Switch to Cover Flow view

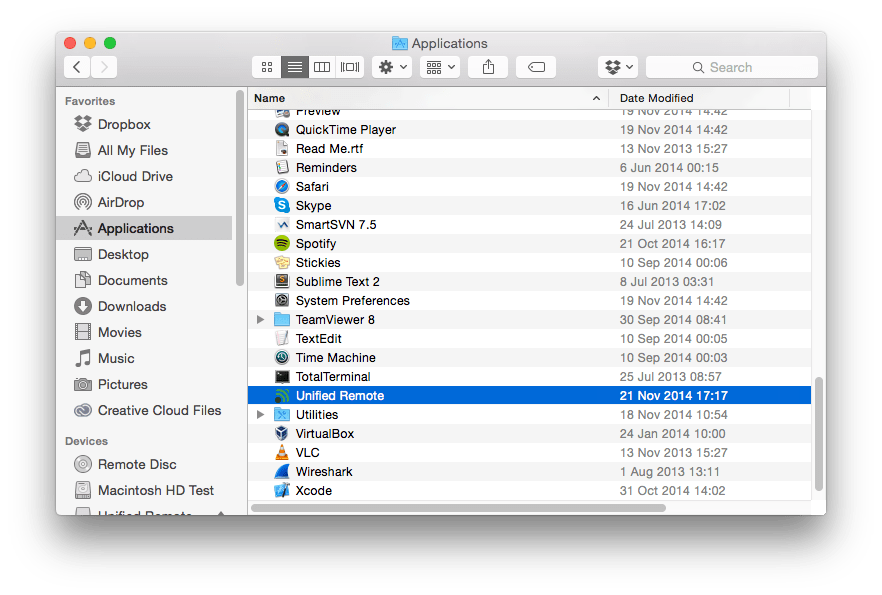click(x=349, y=67)
